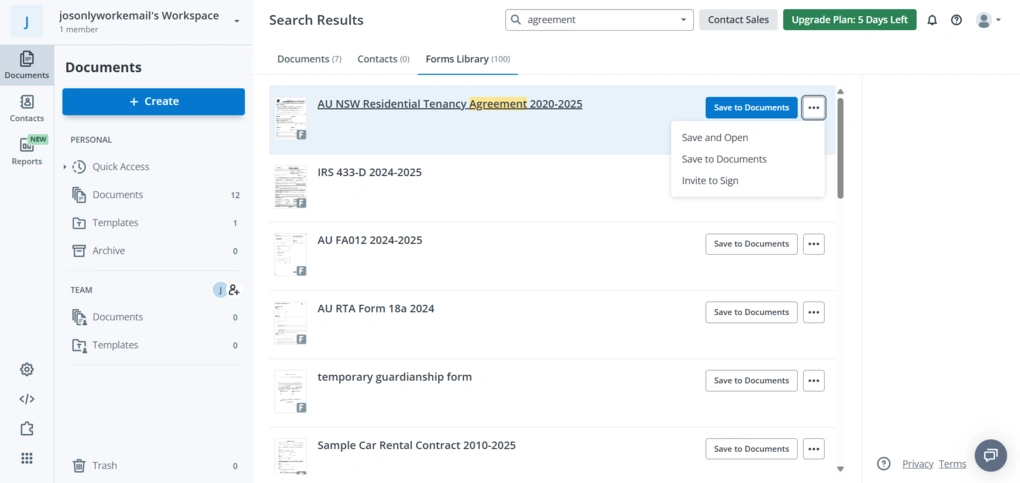
Task: Open AU NSW Residential Tenancy Agreement title link
Action: tap(450, 104)
